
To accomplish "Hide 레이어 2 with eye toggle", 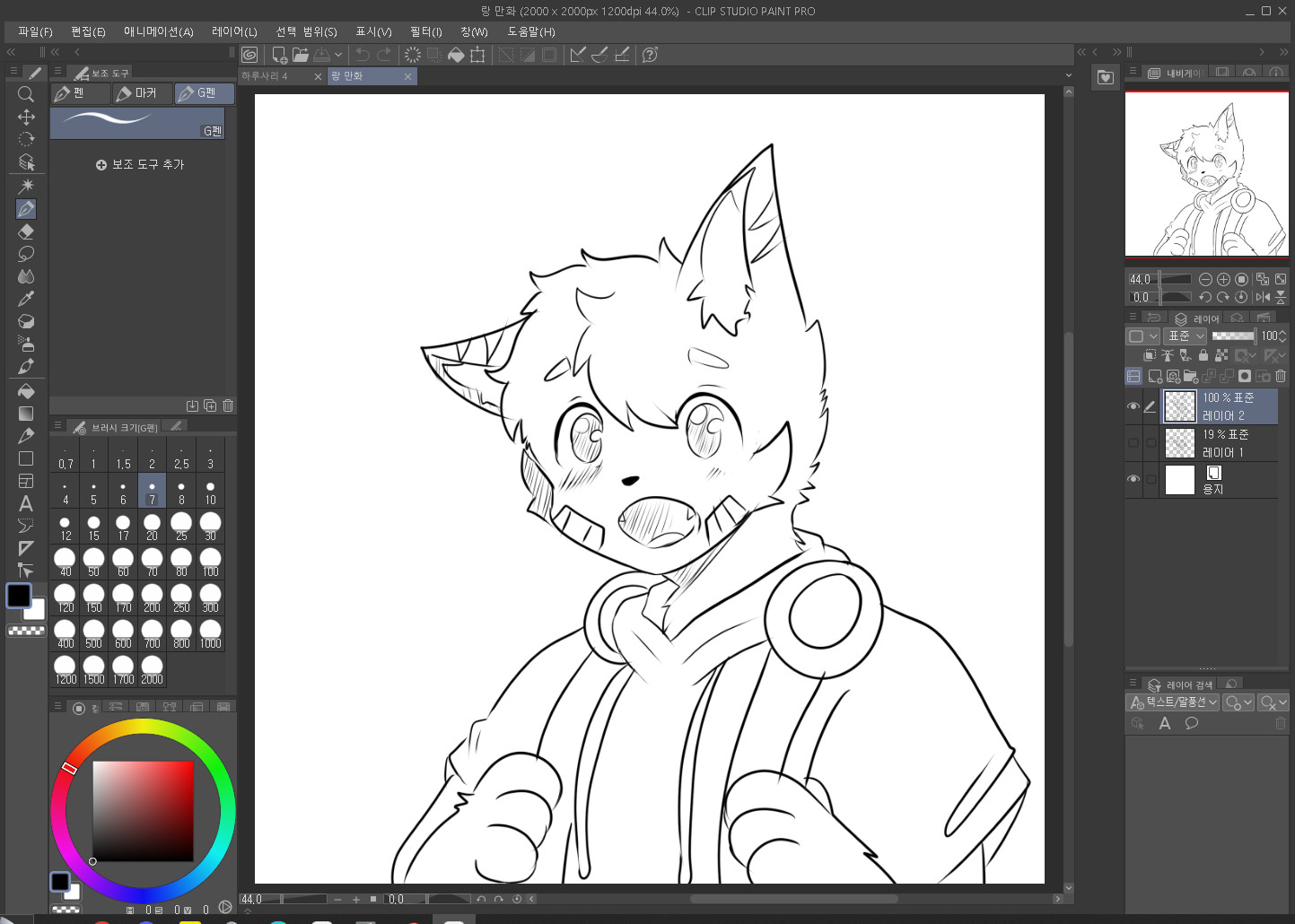I will point(1133,406).
